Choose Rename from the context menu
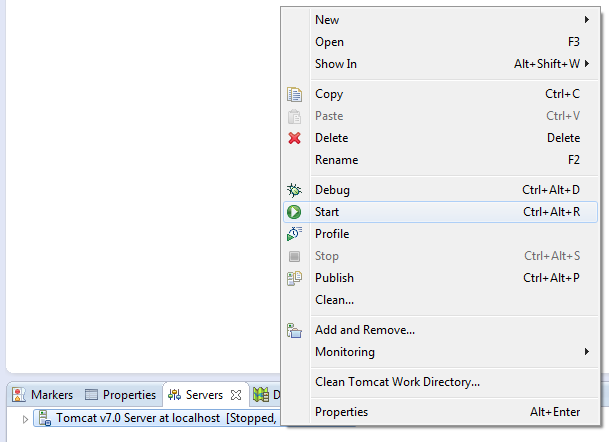The width and height of the screenshot is (609, 442). coord(336,160)
